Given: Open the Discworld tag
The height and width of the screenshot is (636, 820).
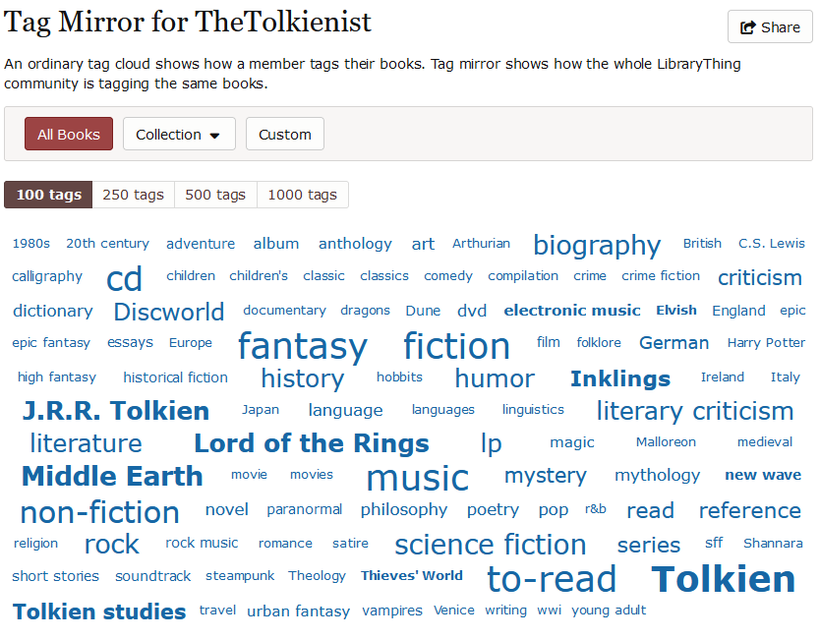Looking at the screenshot, I should tap(169, 312).
